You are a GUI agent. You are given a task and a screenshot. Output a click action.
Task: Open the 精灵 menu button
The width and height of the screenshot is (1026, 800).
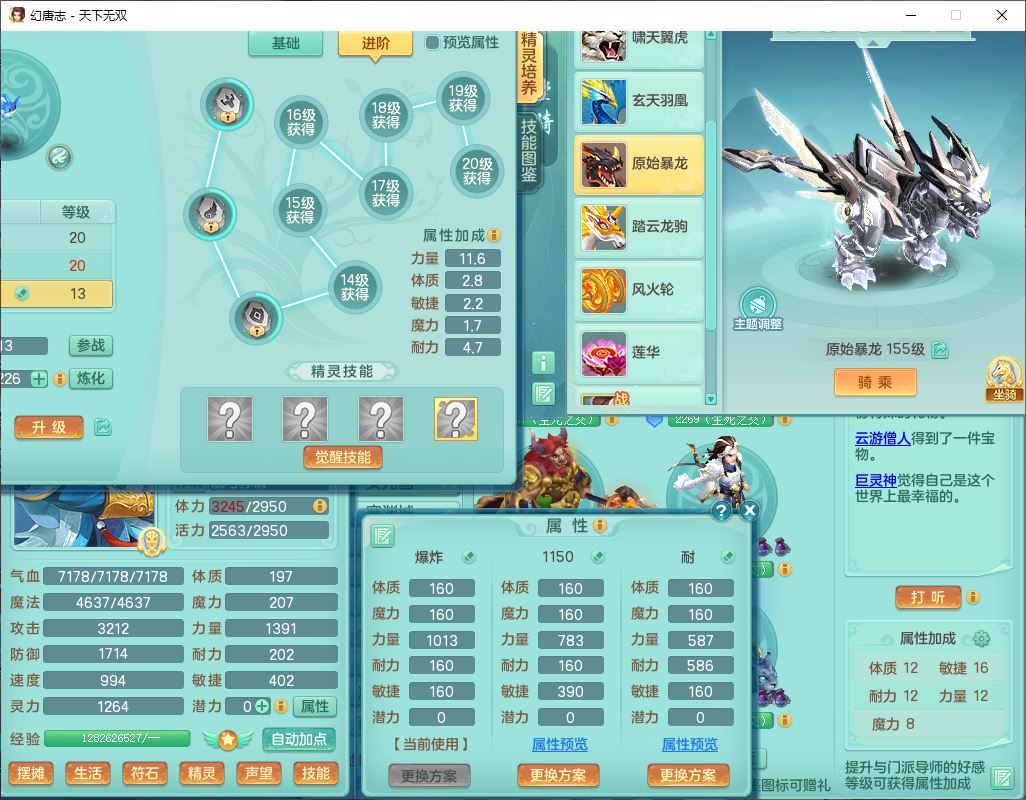[202, 773]
